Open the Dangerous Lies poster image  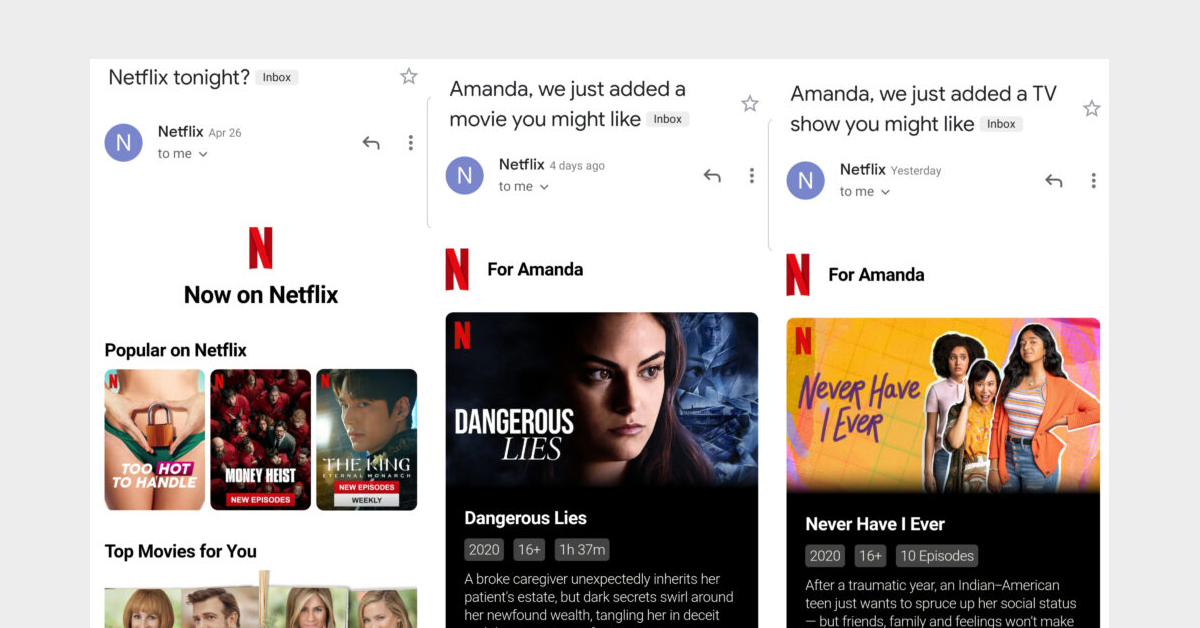click(602, 399)
